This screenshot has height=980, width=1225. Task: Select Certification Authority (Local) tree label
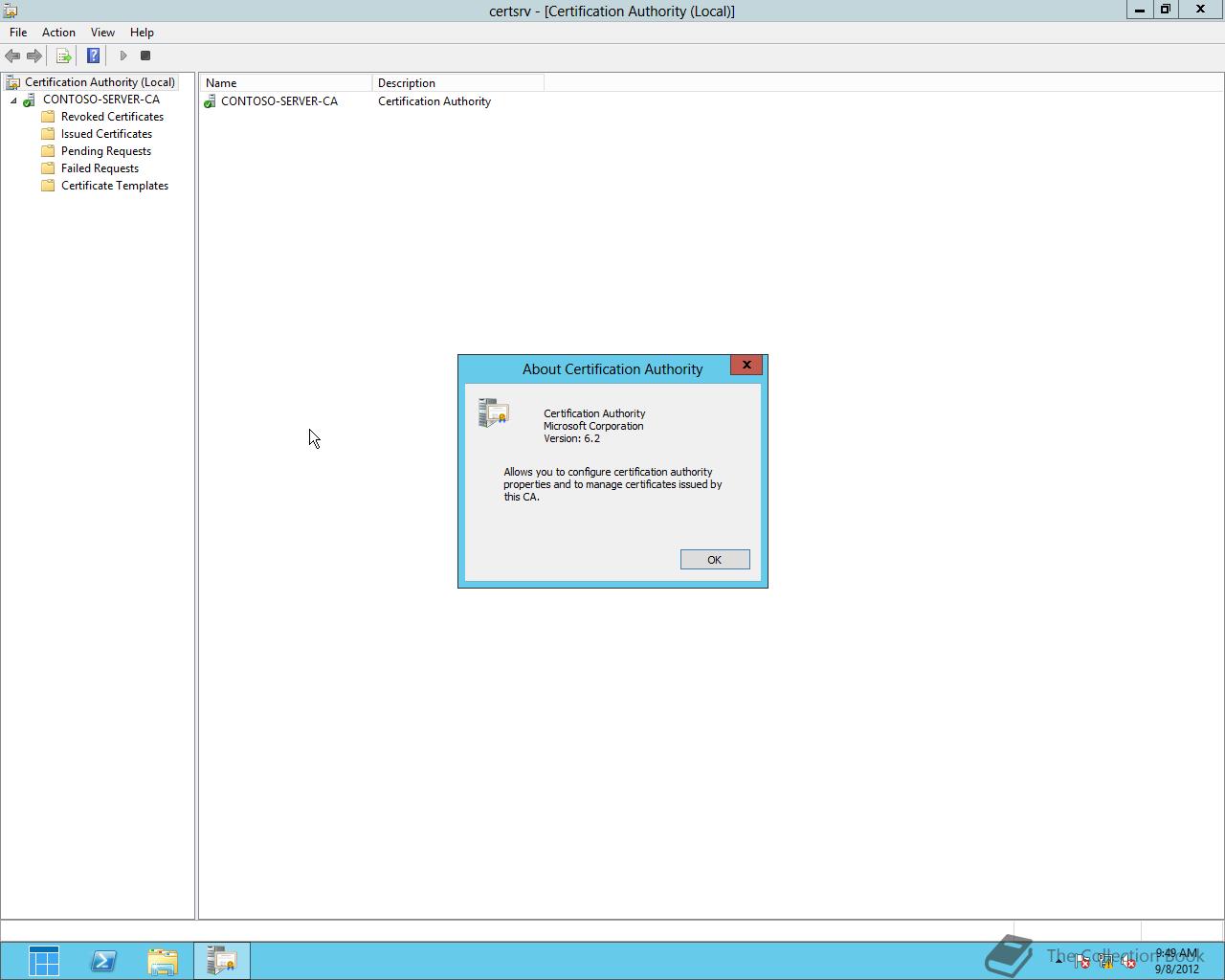100,82
